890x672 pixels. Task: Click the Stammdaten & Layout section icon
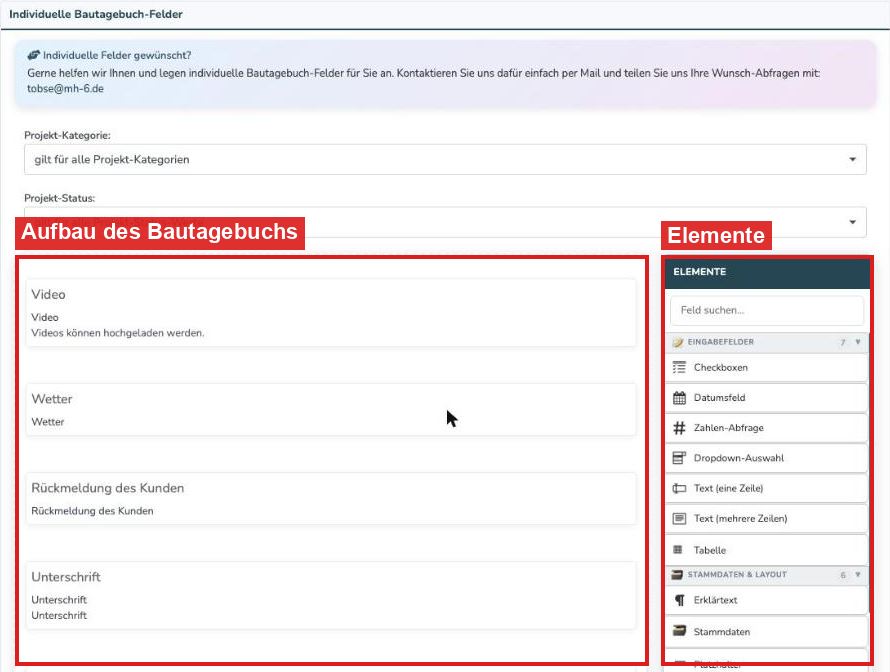tap(677, 574)
